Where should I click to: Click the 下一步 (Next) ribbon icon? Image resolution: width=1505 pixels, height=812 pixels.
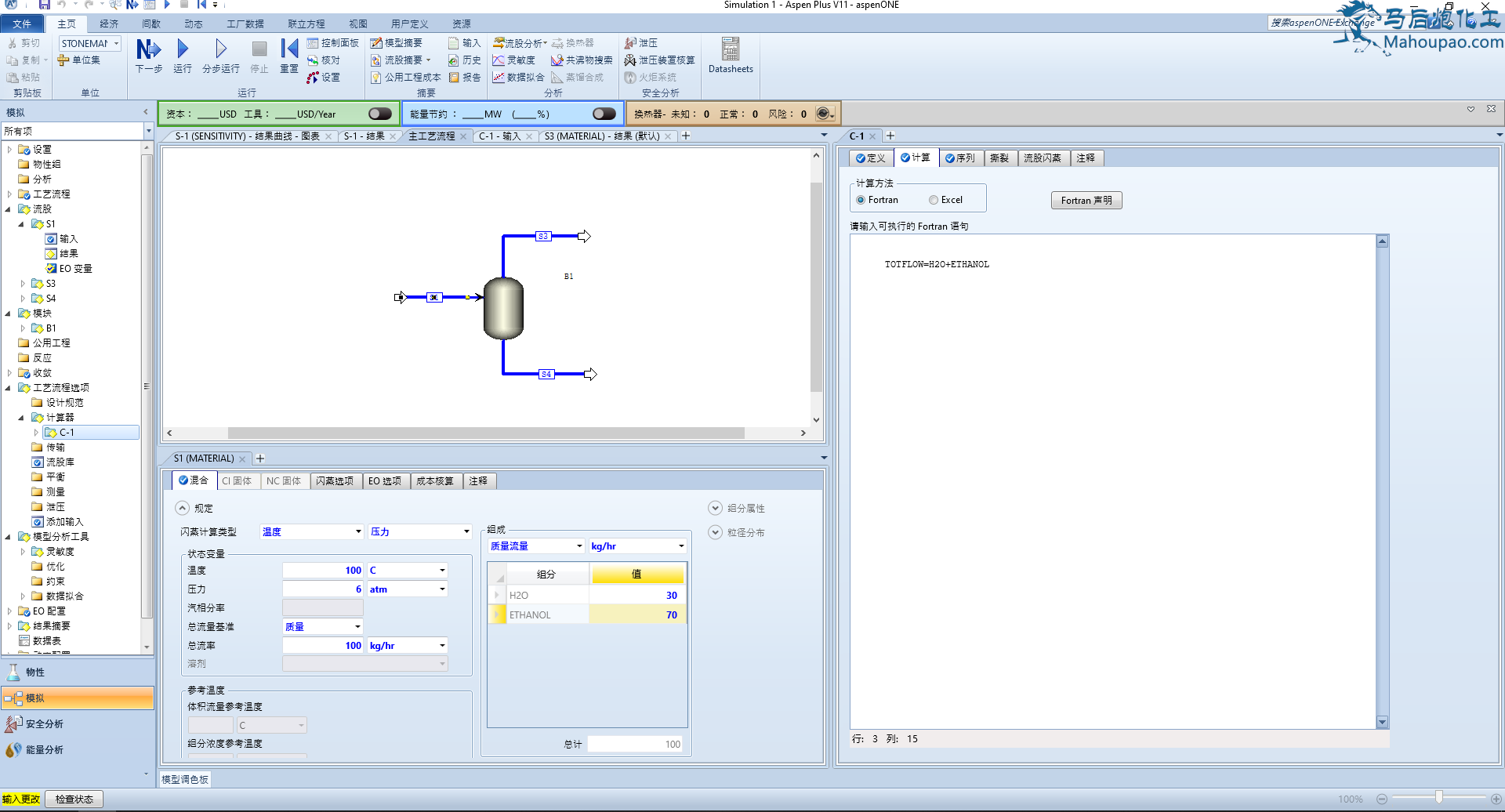tap(148, 56)
